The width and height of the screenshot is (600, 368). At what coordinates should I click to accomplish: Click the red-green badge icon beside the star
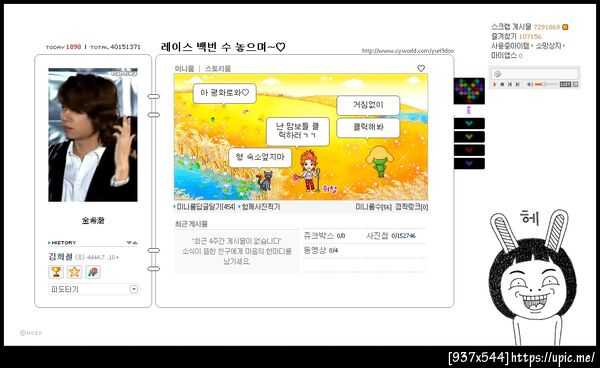(93, 272)
